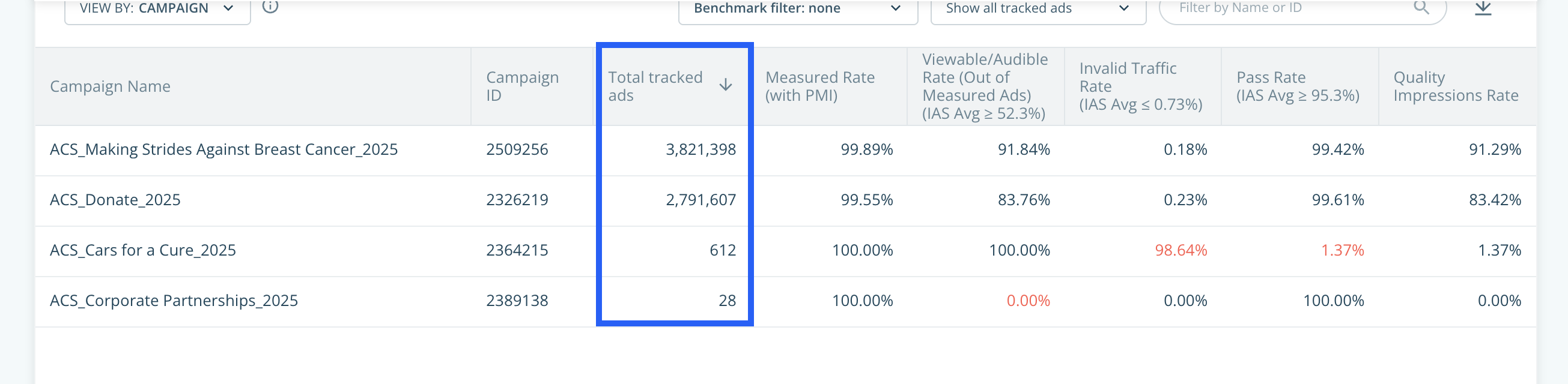Viewport: 1568px width, 384px height.
Task: Open the Show all tracked ads dropdown
Action: pos(1038,8)
